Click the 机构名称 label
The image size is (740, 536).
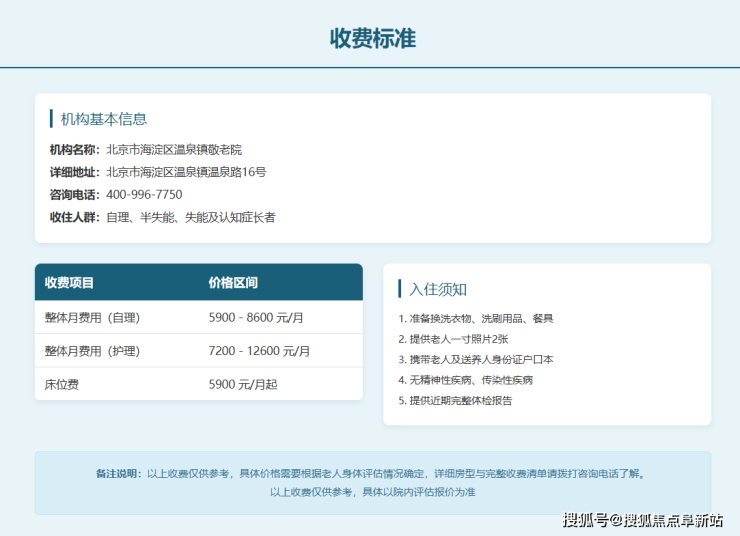pos(75,150)
